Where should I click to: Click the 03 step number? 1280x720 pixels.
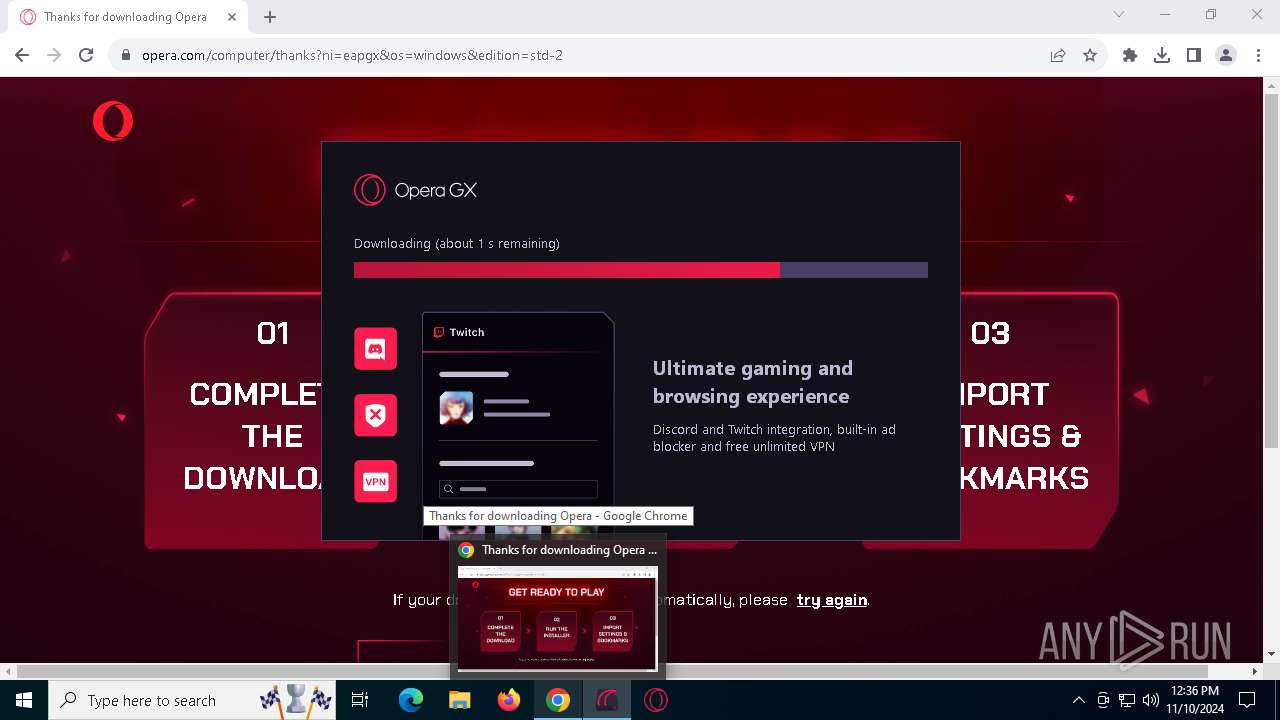990,333
